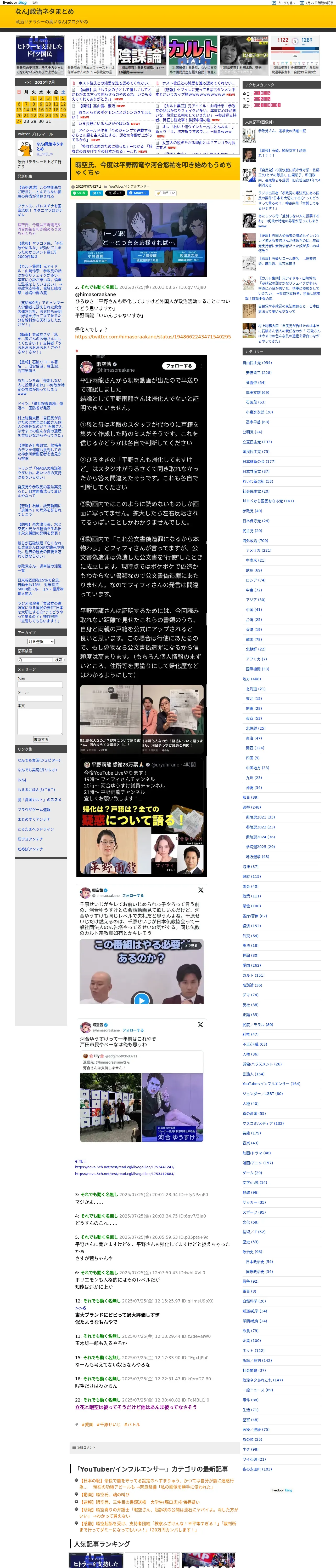The image size is (336, 1568).
Task: Open the 参政党 (40) category
Action: pos(253,511)
